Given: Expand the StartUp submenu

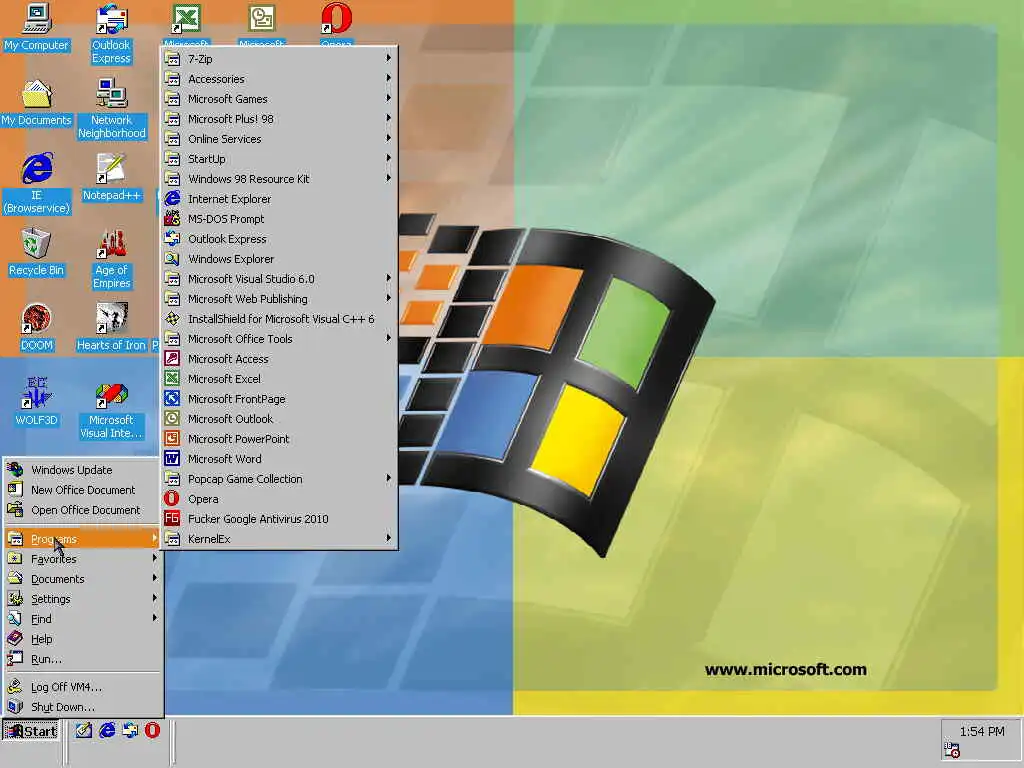Looking at the screenshot, I should tap(280, 159).
